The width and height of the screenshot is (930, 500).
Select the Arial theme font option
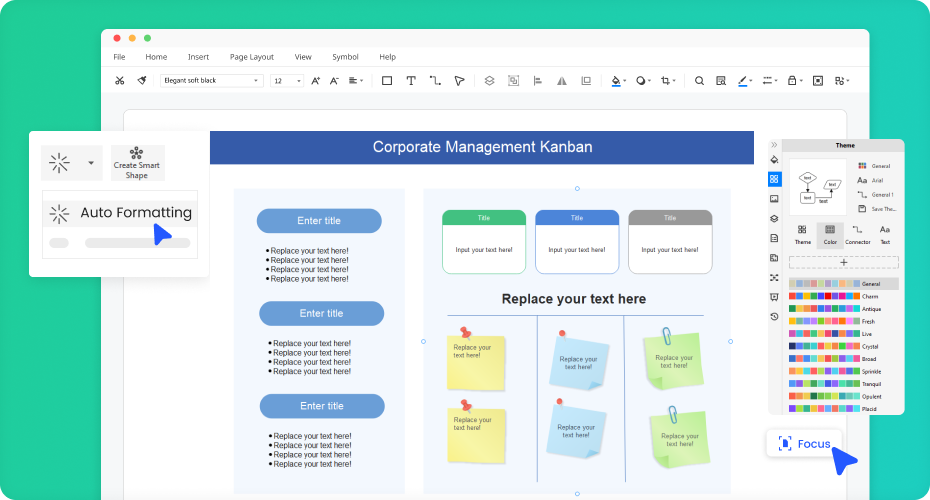[871, 180]
